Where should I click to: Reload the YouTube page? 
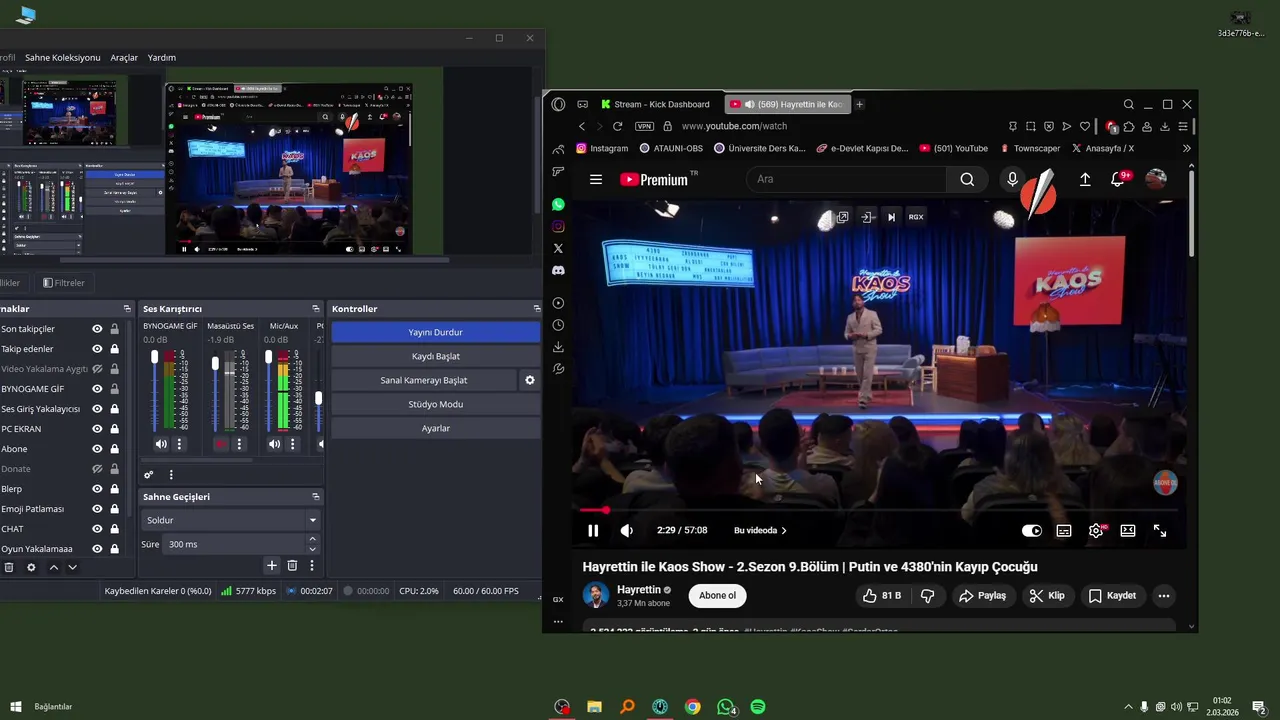[618, 126]
